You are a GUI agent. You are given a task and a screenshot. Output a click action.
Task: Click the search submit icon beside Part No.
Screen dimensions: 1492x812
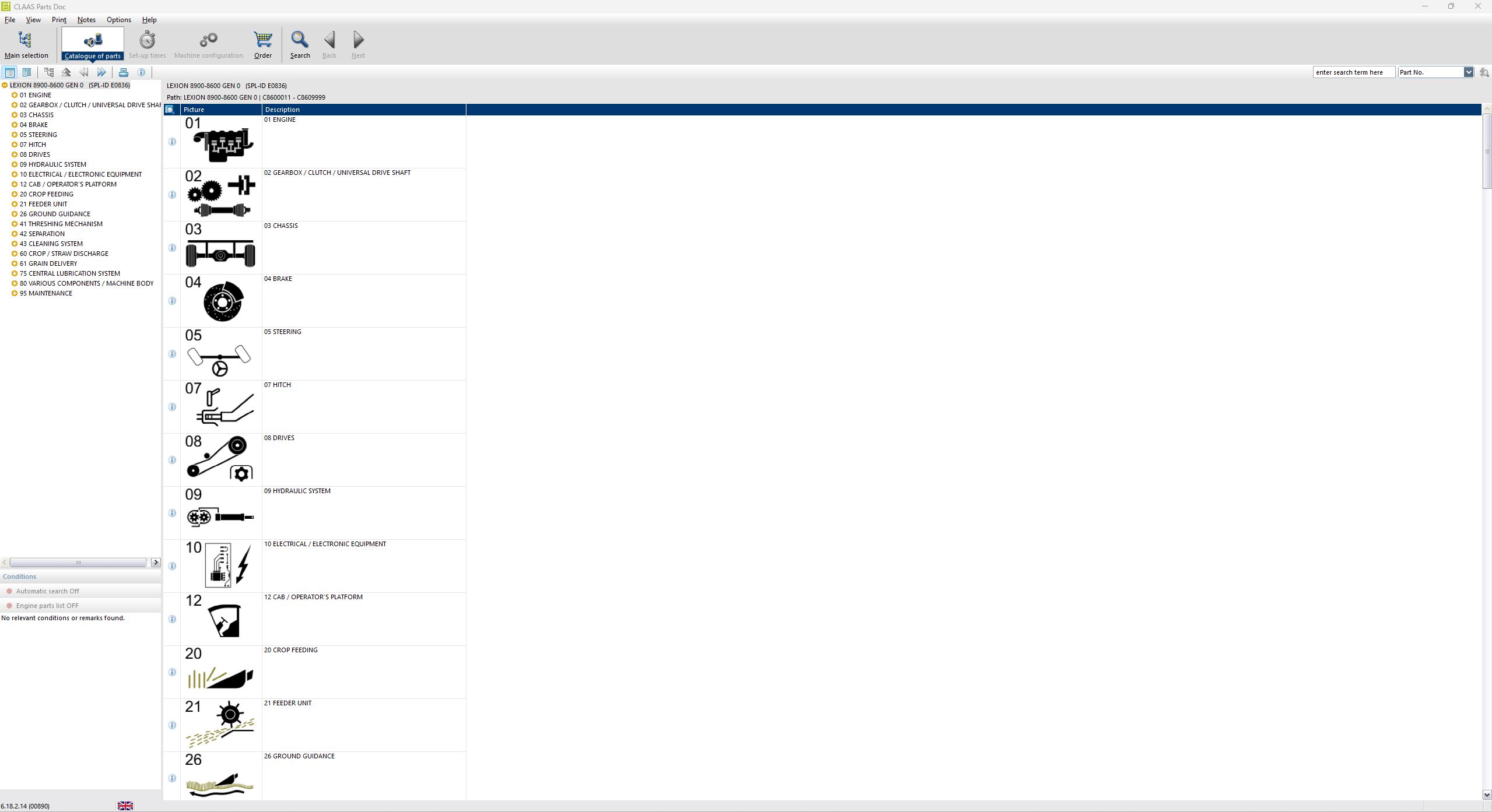tap(1484, 72)
